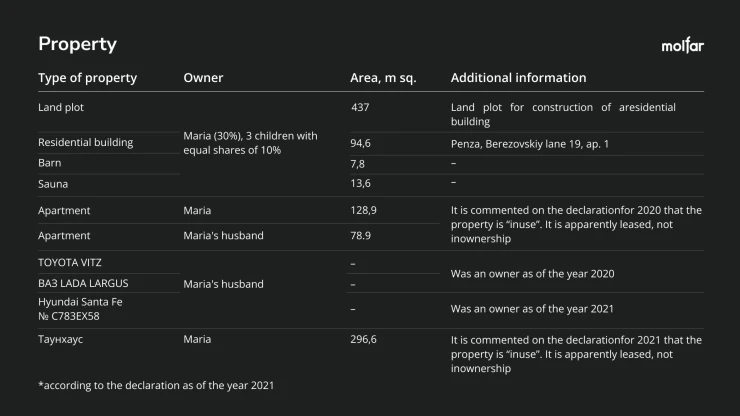This screenshot has width=740, height=416.
Task: Click the Maria (30%) owner cell
Action: (x=250, y=143)
